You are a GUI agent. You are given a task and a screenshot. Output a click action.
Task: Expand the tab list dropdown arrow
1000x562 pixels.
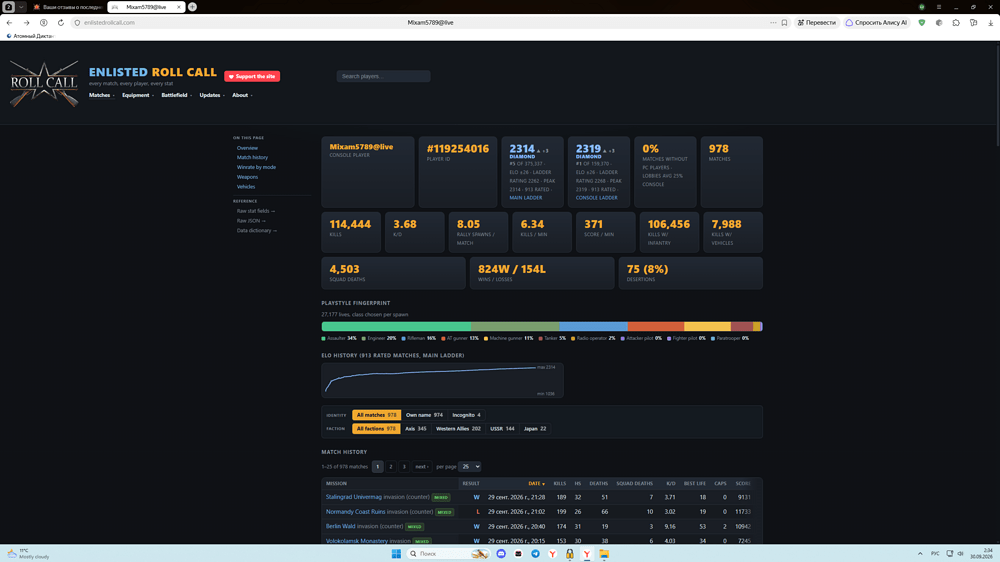(x=21, y=7)
